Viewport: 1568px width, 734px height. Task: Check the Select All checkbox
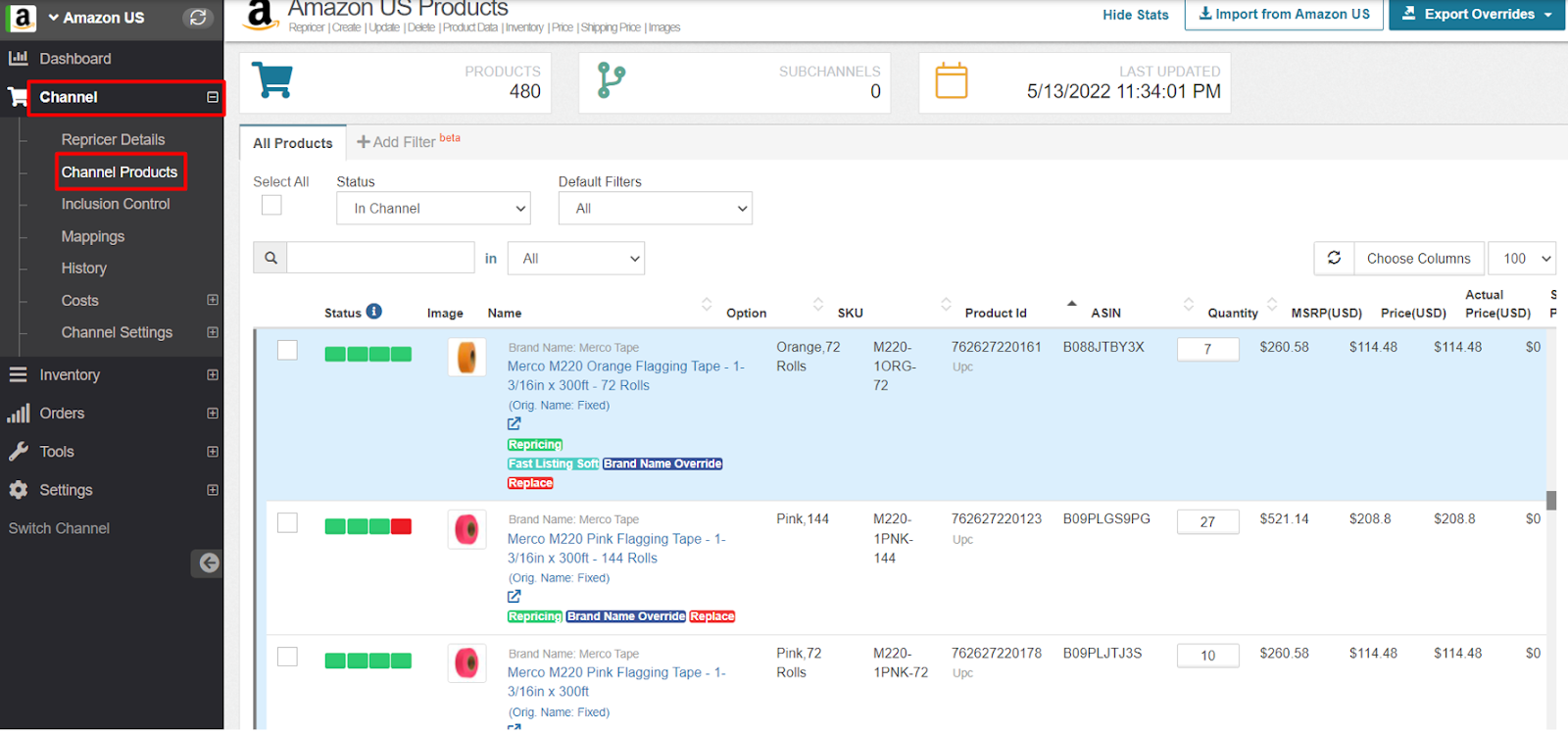[271, 205]
